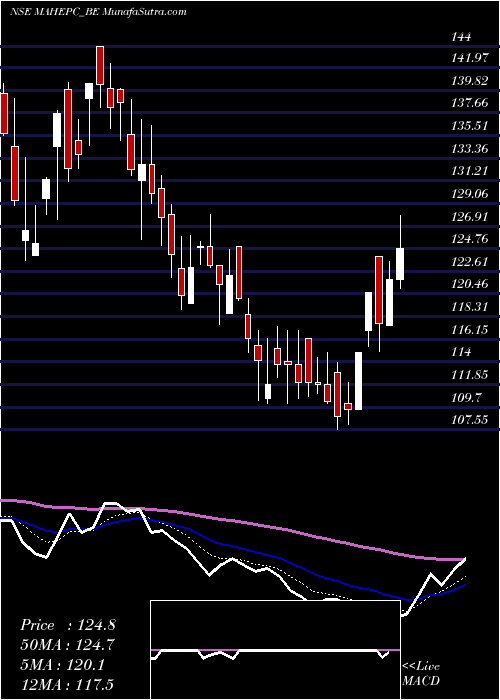Select the 131.21 price axis label
The height and width of the screenshot is (700, 500).
tap(471, 171)
